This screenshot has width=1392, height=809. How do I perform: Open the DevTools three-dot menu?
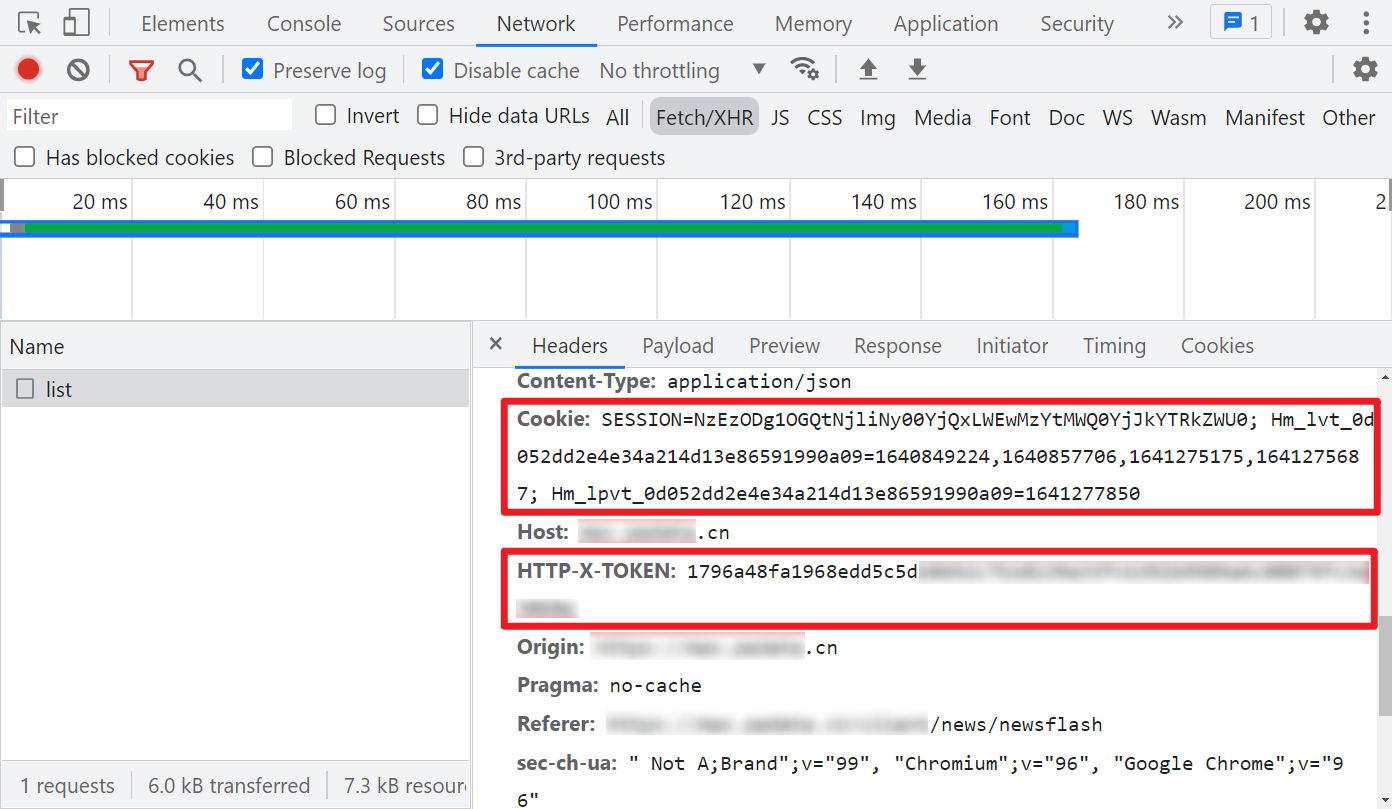1366,22
